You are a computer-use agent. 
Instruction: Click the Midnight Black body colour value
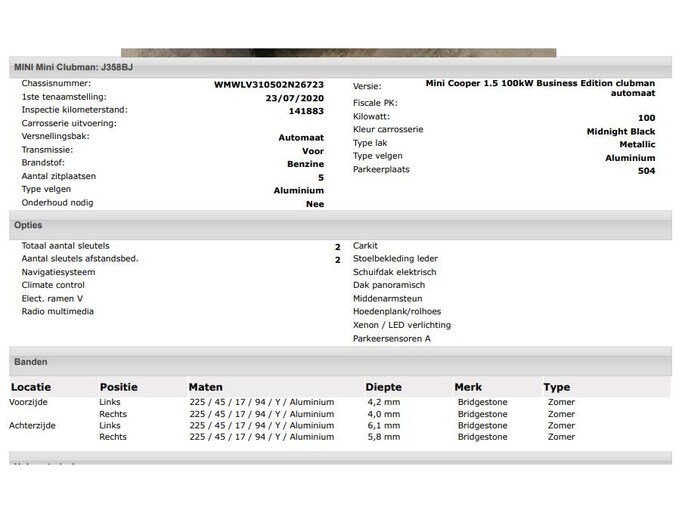coord(621,131)
